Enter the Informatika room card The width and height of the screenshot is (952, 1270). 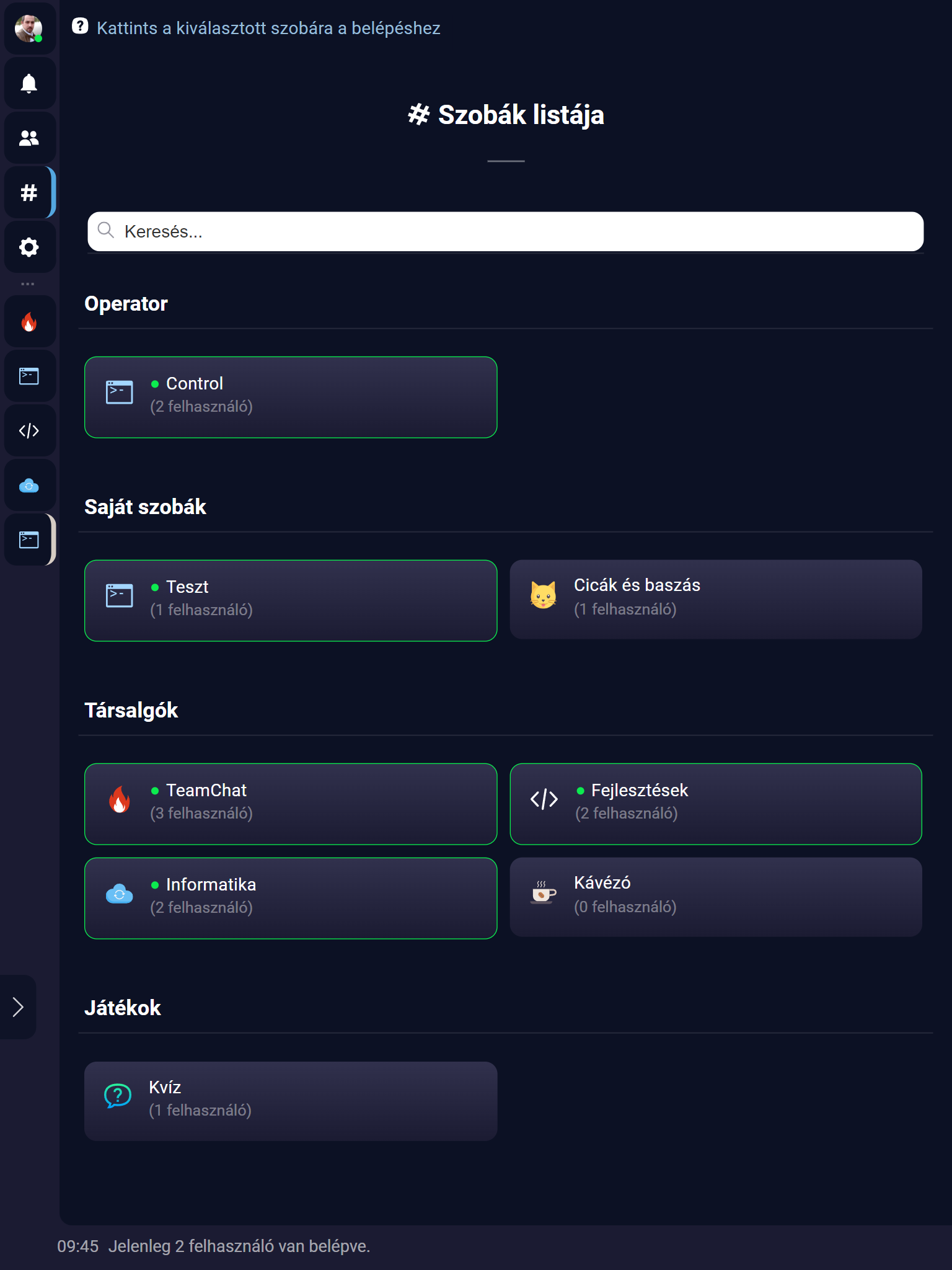point(291,899)
